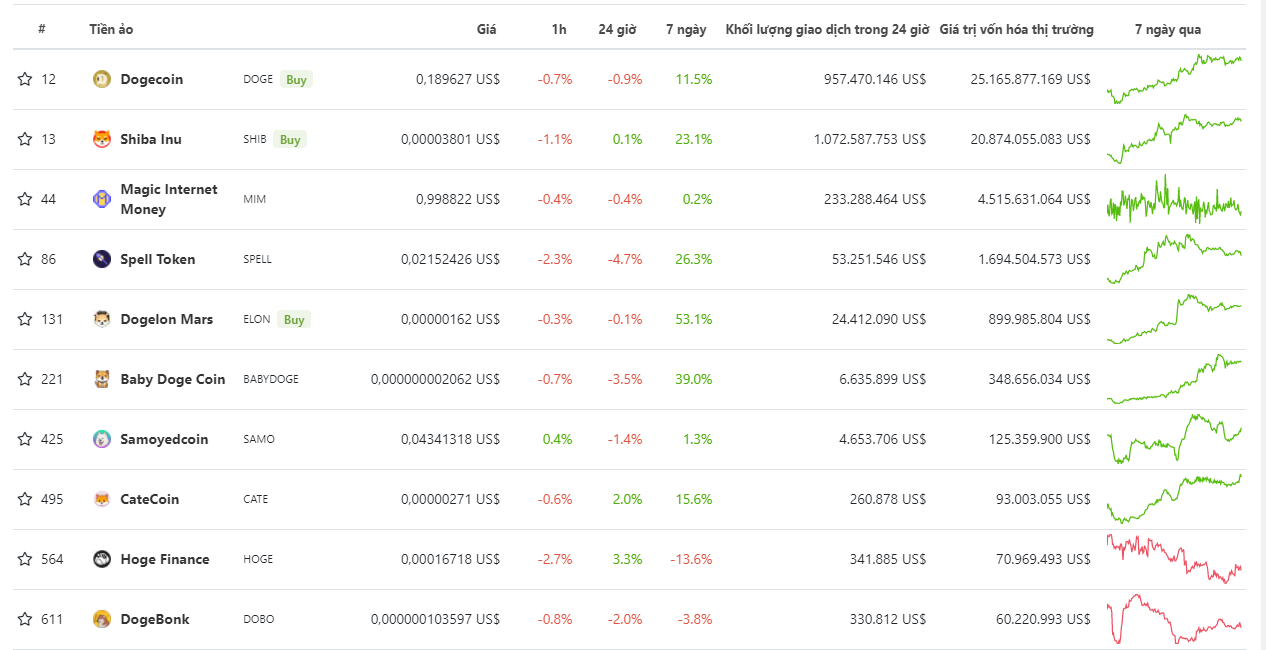Star Dogecoin to add it to watchlist

pos(24,79)
